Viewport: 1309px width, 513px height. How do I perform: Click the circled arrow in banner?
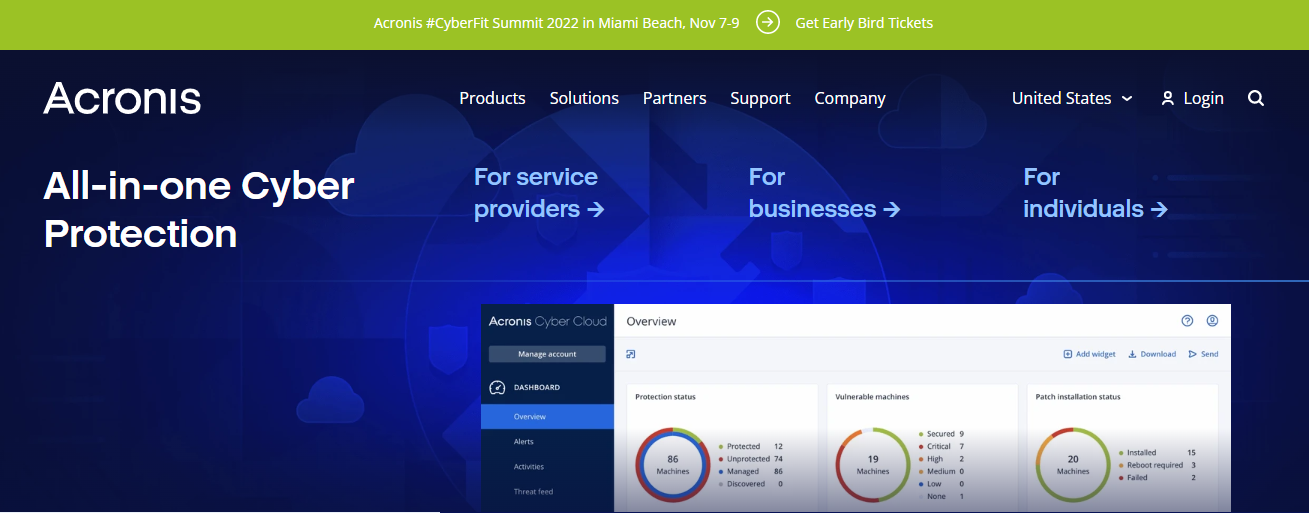coord(768,22)
